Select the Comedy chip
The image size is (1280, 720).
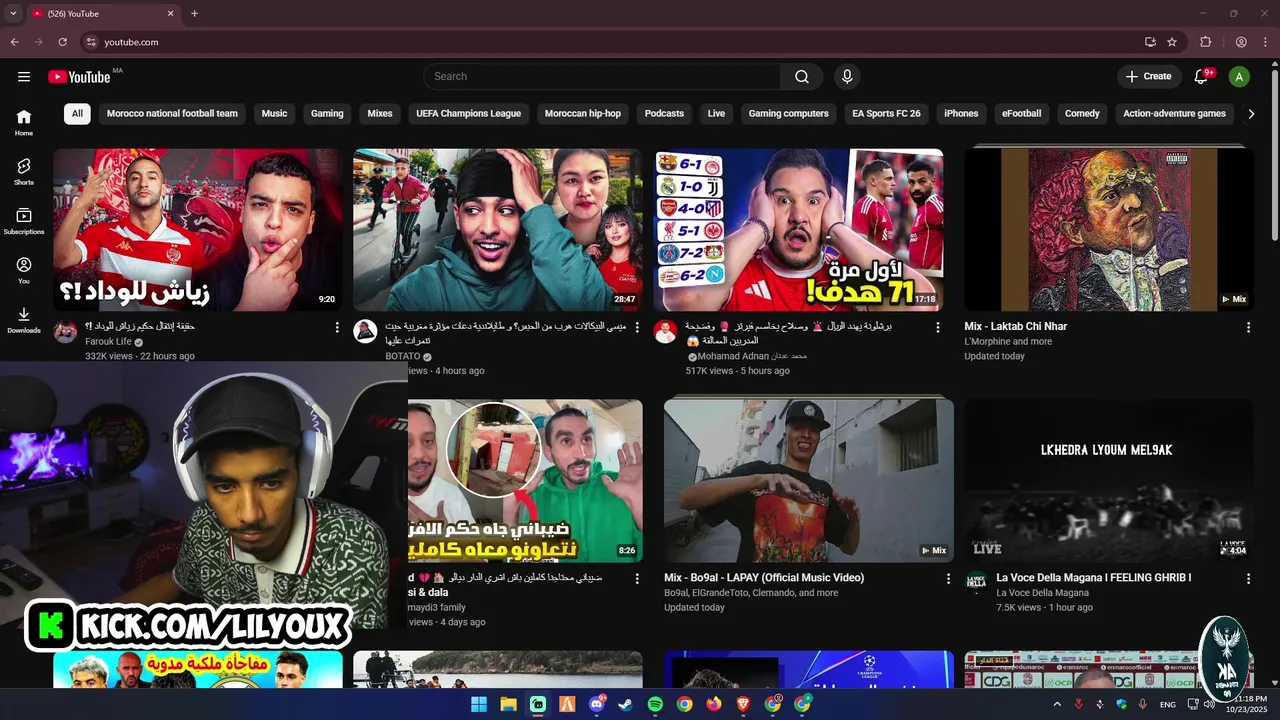1082,114
